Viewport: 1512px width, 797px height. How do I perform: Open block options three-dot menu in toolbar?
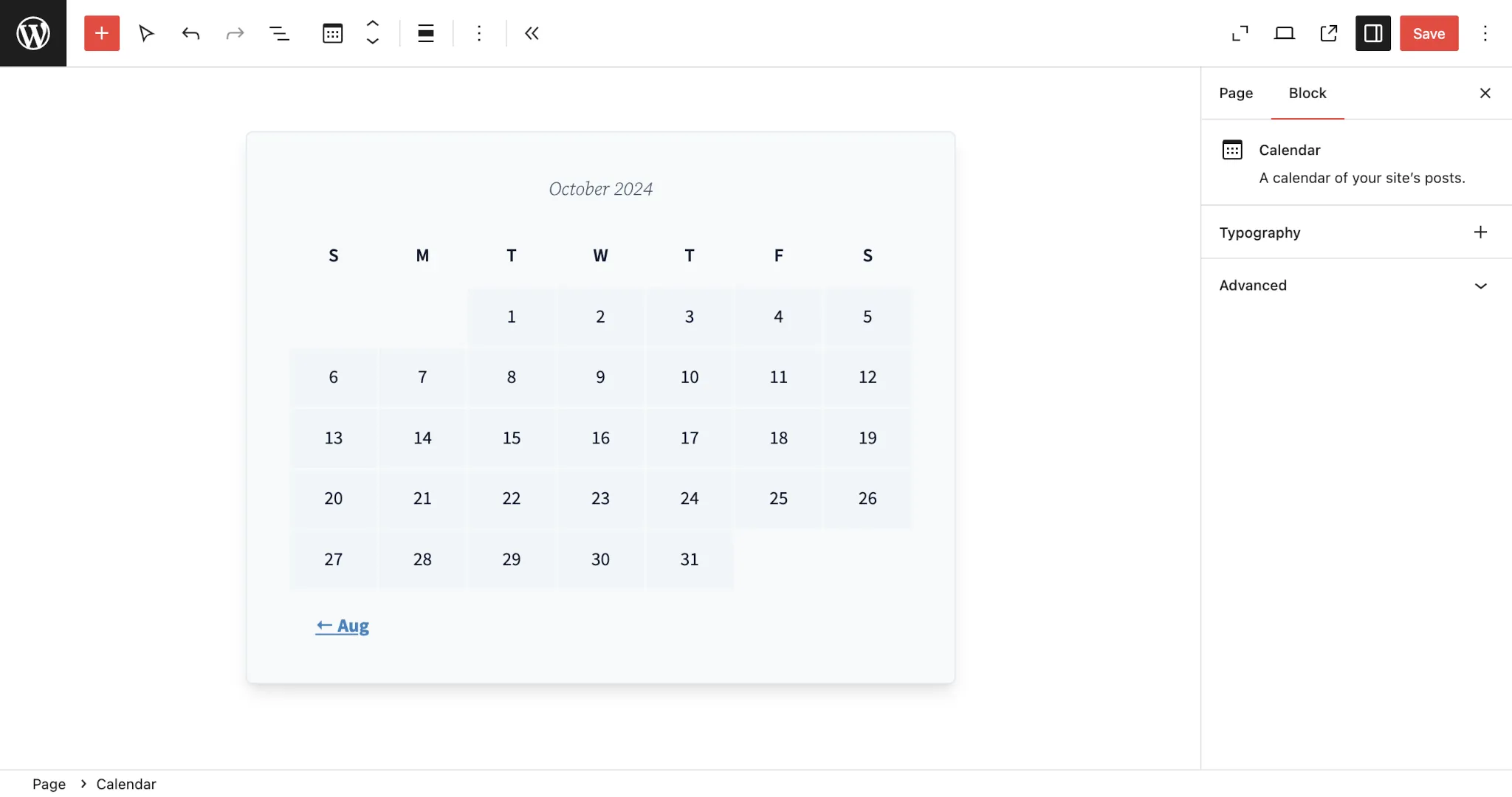[x=479, y=33]
